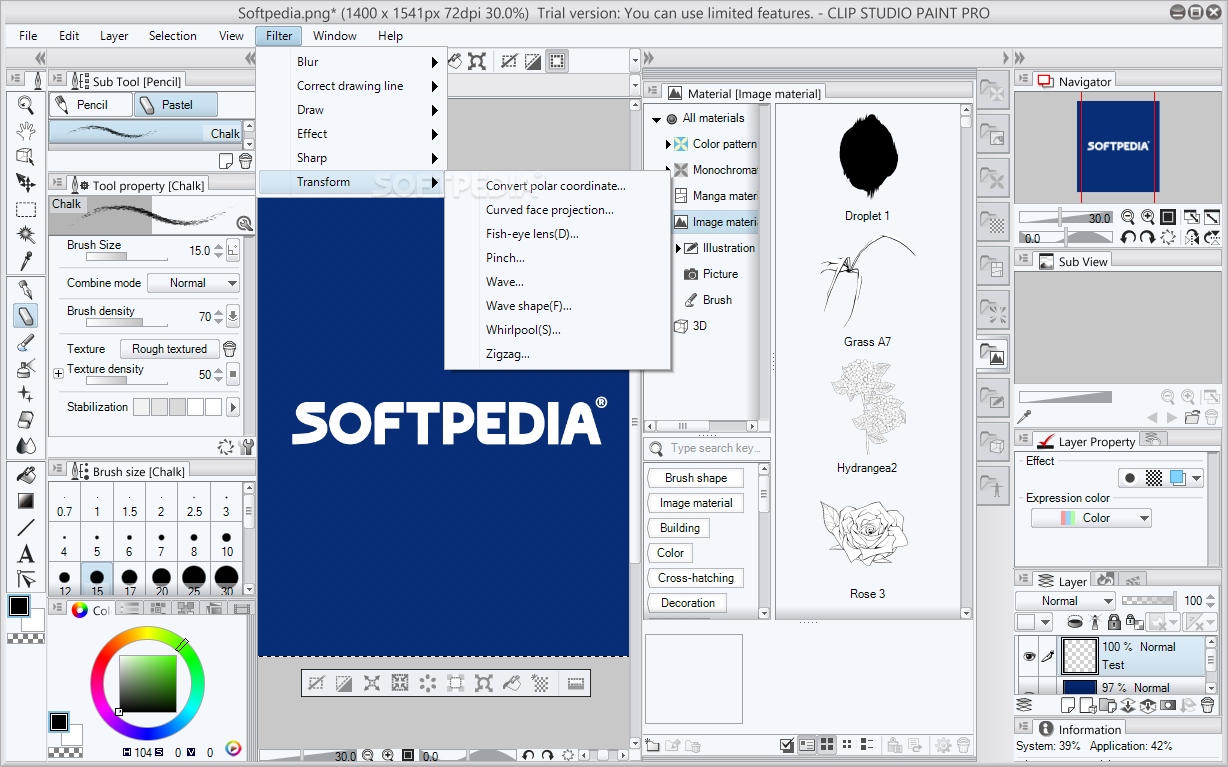Click Cross-hatching tag button
Viewport: 1228px width, 767px height.
point(696,578)
